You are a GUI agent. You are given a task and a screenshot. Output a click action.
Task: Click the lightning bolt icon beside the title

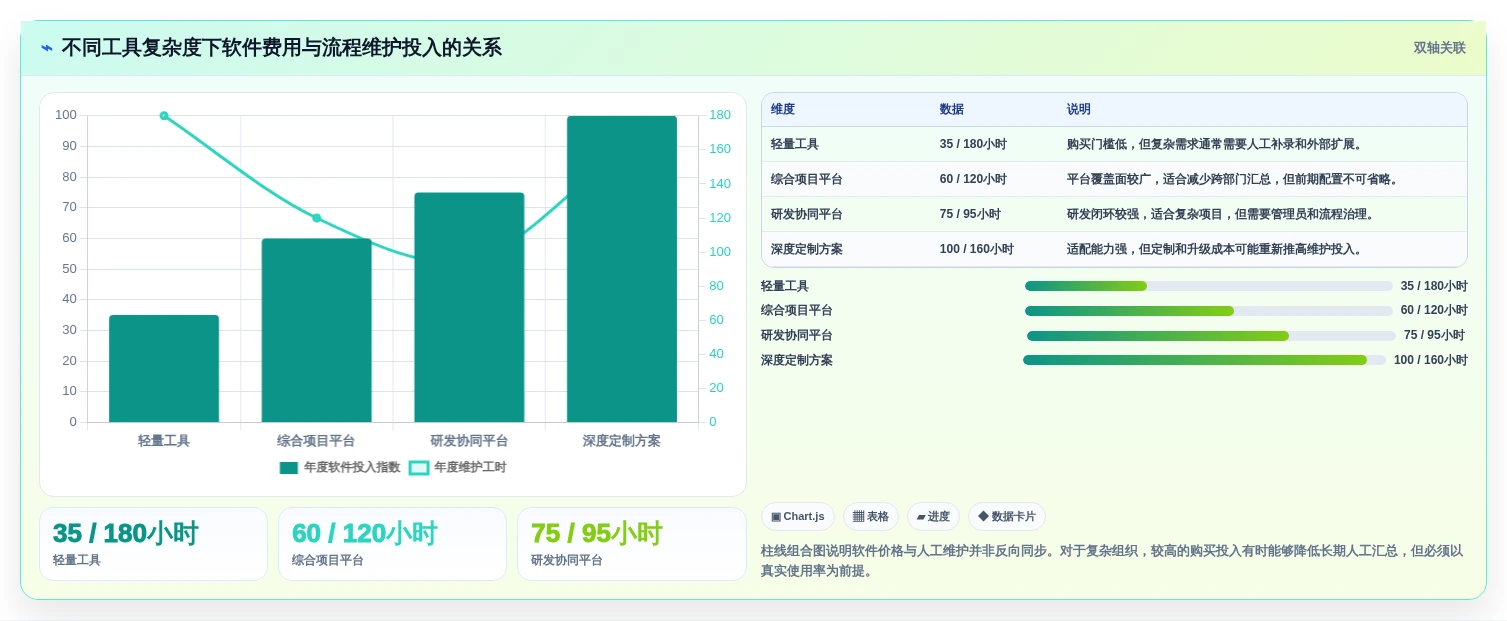(47, 48)
